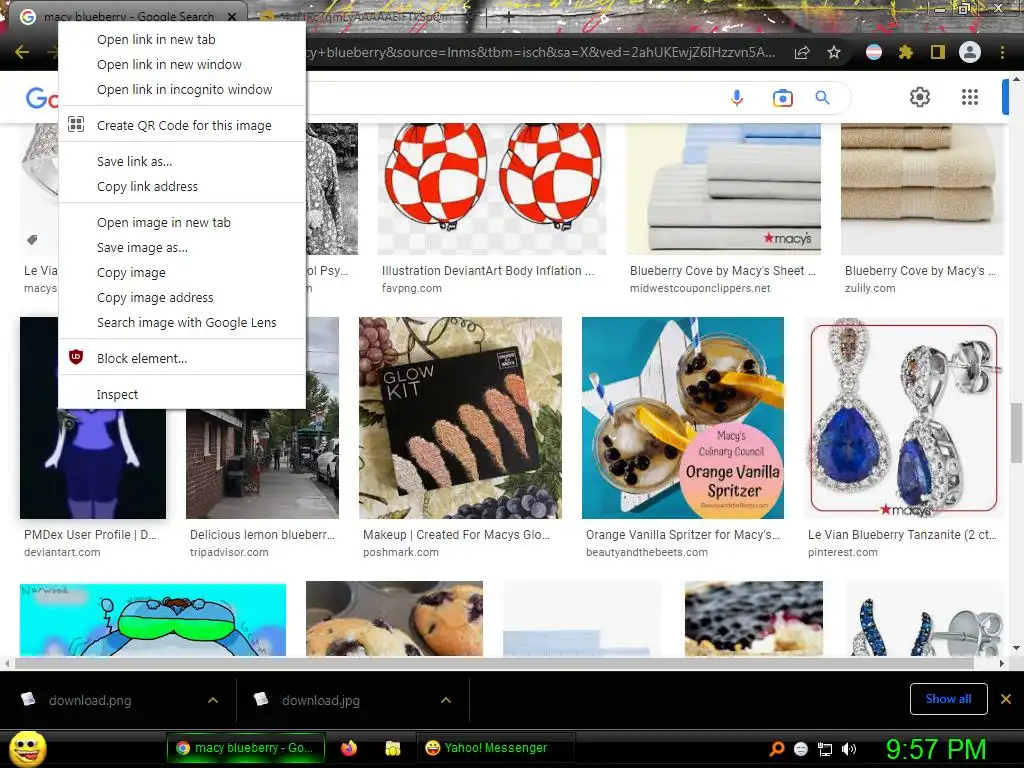Open the Chrome profile avatar
The image size is (1024, 768).
(x=970, y=52)
